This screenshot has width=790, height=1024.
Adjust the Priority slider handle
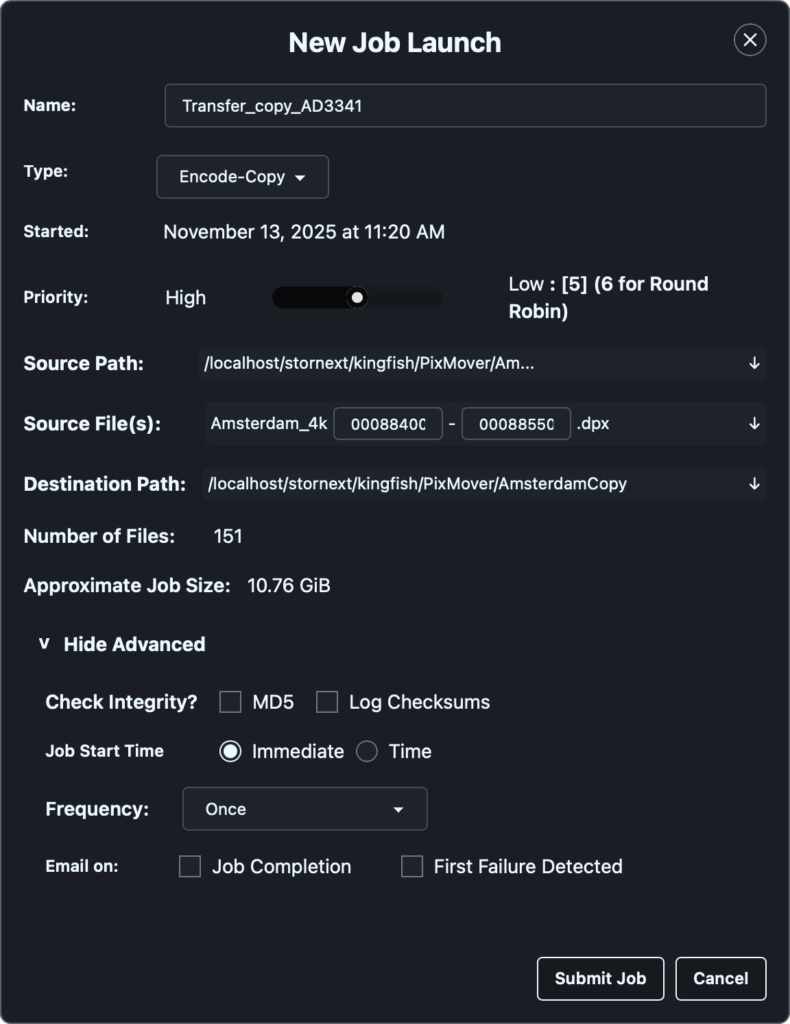click(357, 297)
